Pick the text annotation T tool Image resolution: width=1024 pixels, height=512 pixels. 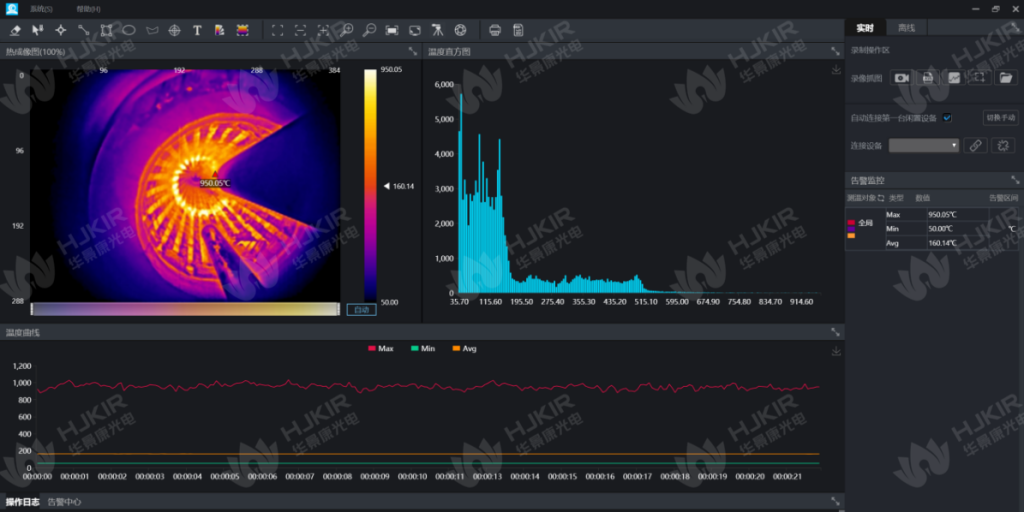tap(197, 30)
